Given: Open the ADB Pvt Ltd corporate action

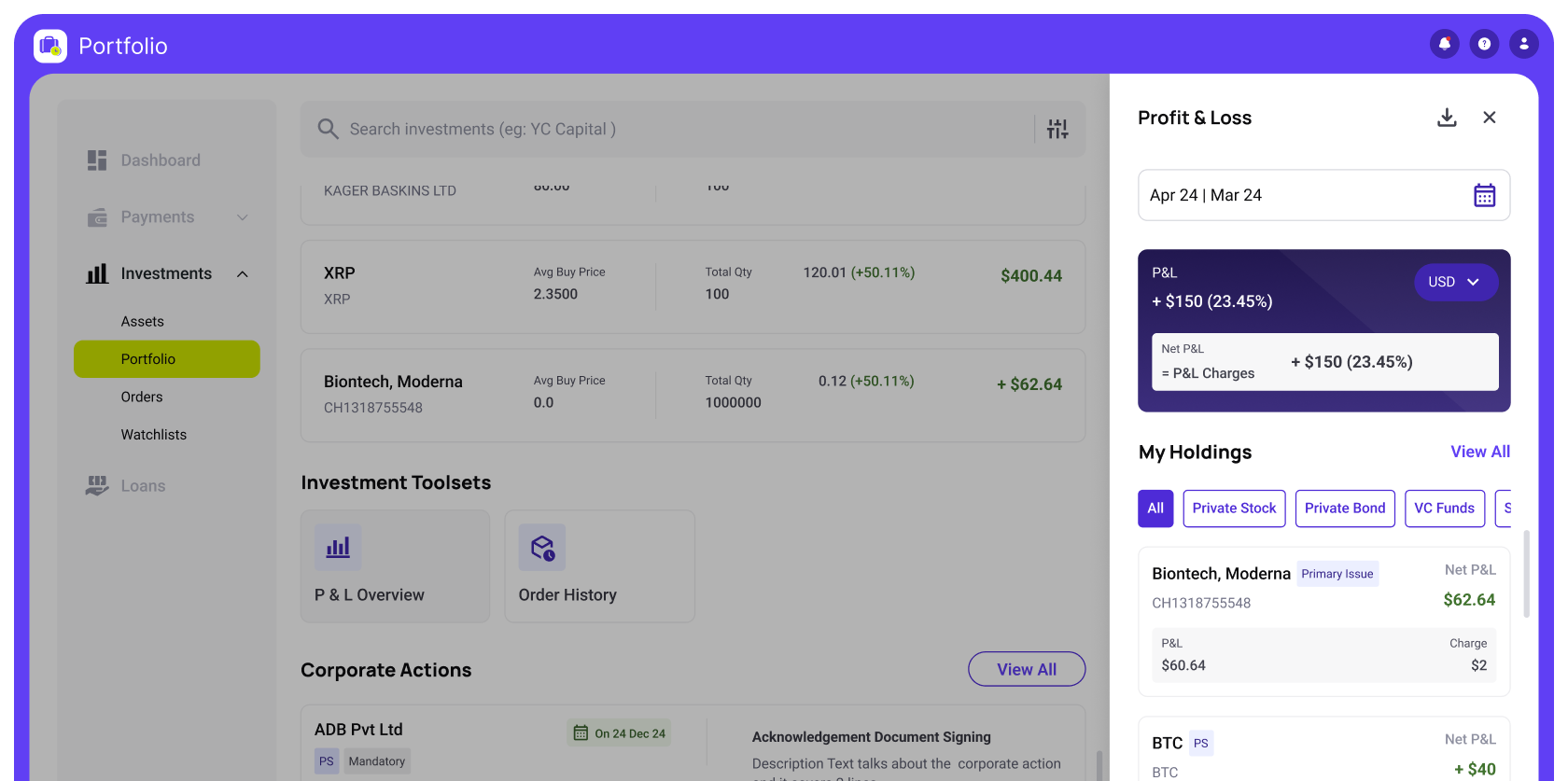Looking at the screenshot, I should (693, 744).
